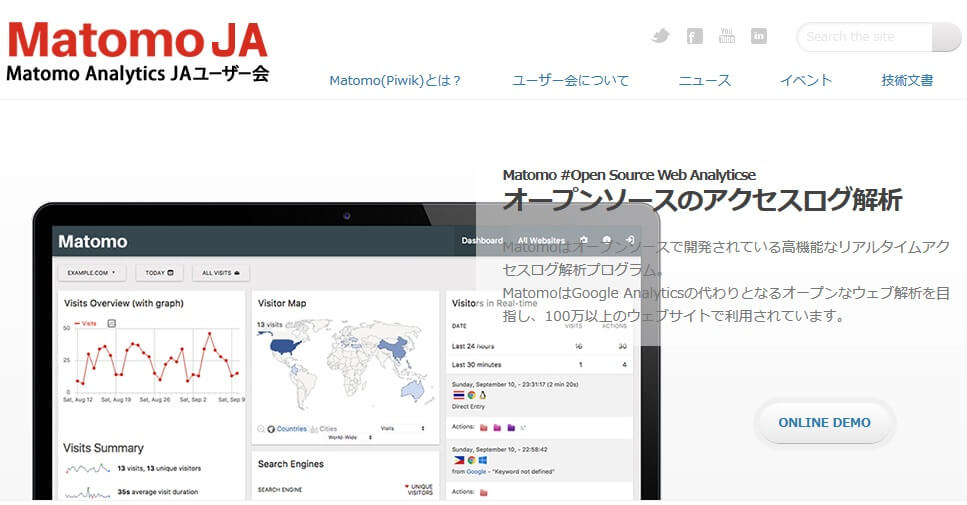The height and width of the screenshot is (505, 967).
Task: Click the Last 30 minutes row
Action: click(540, 364)
